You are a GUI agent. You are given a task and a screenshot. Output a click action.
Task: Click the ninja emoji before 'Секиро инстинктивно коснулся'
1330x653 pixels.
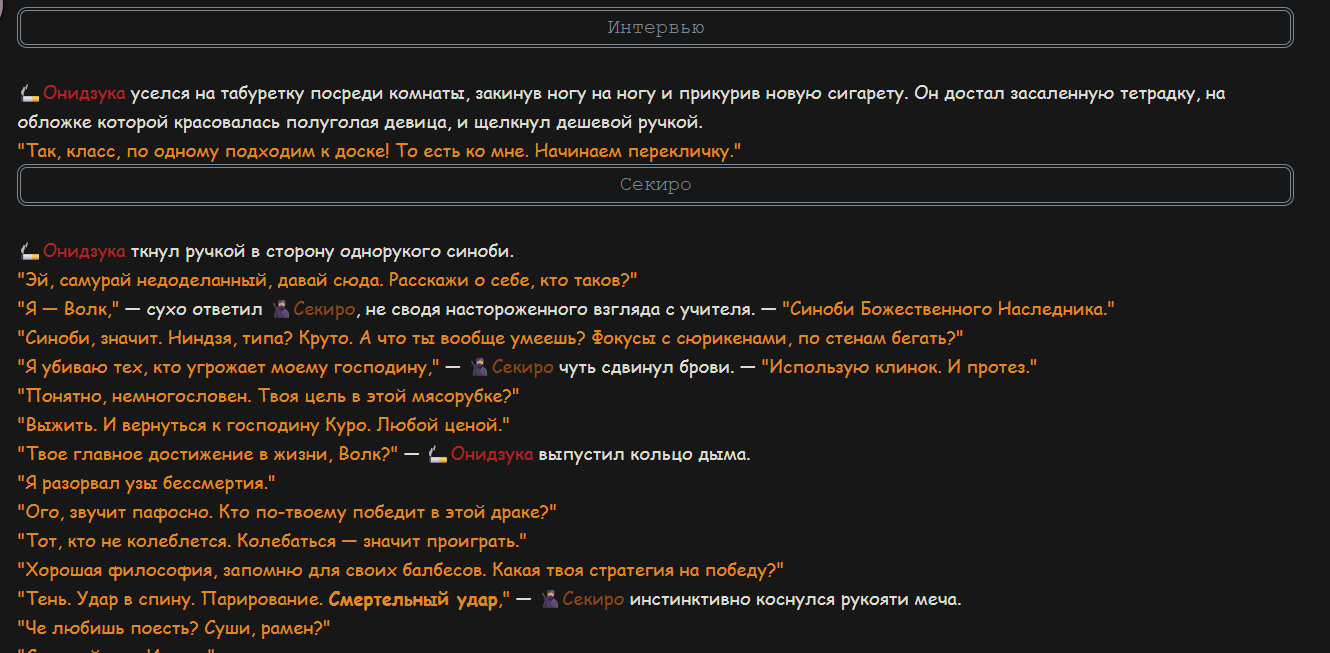pyautogui.click(x=549, y=599)
